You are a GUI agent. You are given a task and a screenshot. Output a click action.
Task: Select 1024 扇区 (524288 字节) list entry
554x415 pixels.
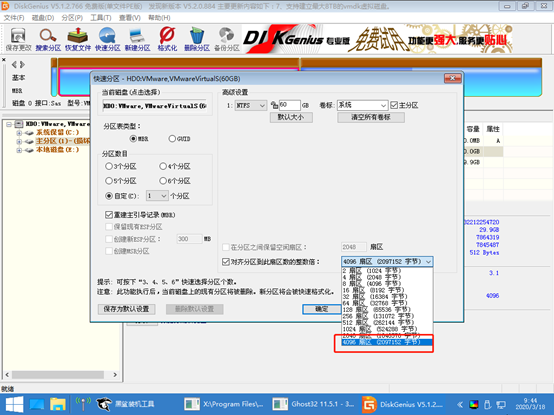pyautogui.click(x=387, y=329)
